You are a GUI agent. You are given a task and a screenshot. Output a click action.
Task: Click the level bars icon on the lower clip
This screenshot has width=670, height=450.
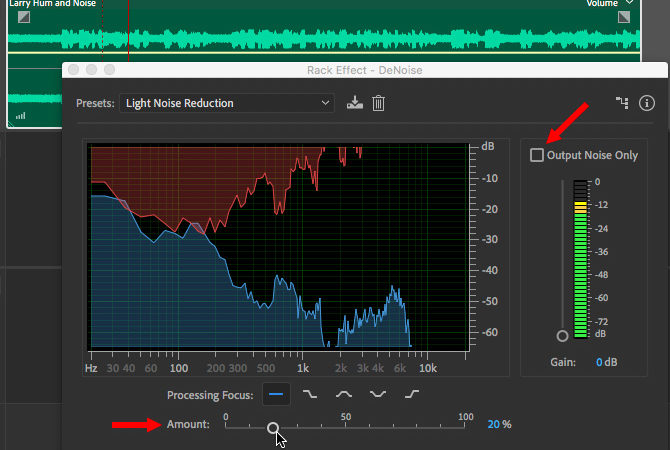coord(21,115)
